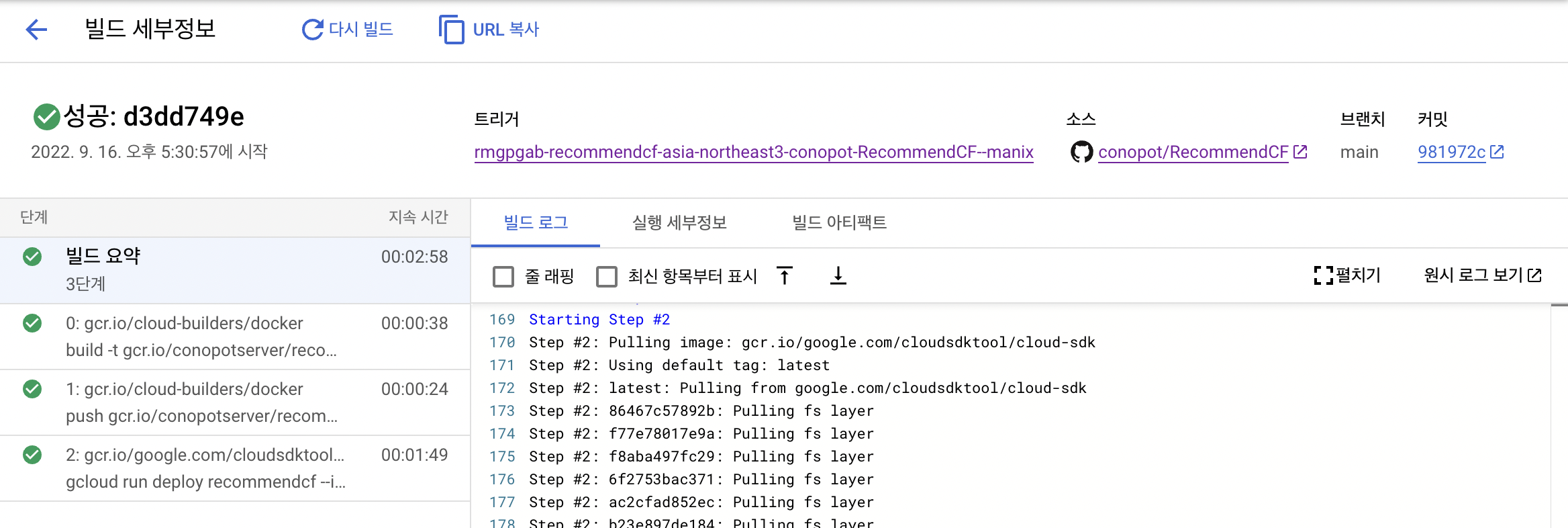Jump to bottom of log arrow icon
Image resolution: width=1568 pixels, height=528 pixels.
pyautogui.click(x=838, y=275)
